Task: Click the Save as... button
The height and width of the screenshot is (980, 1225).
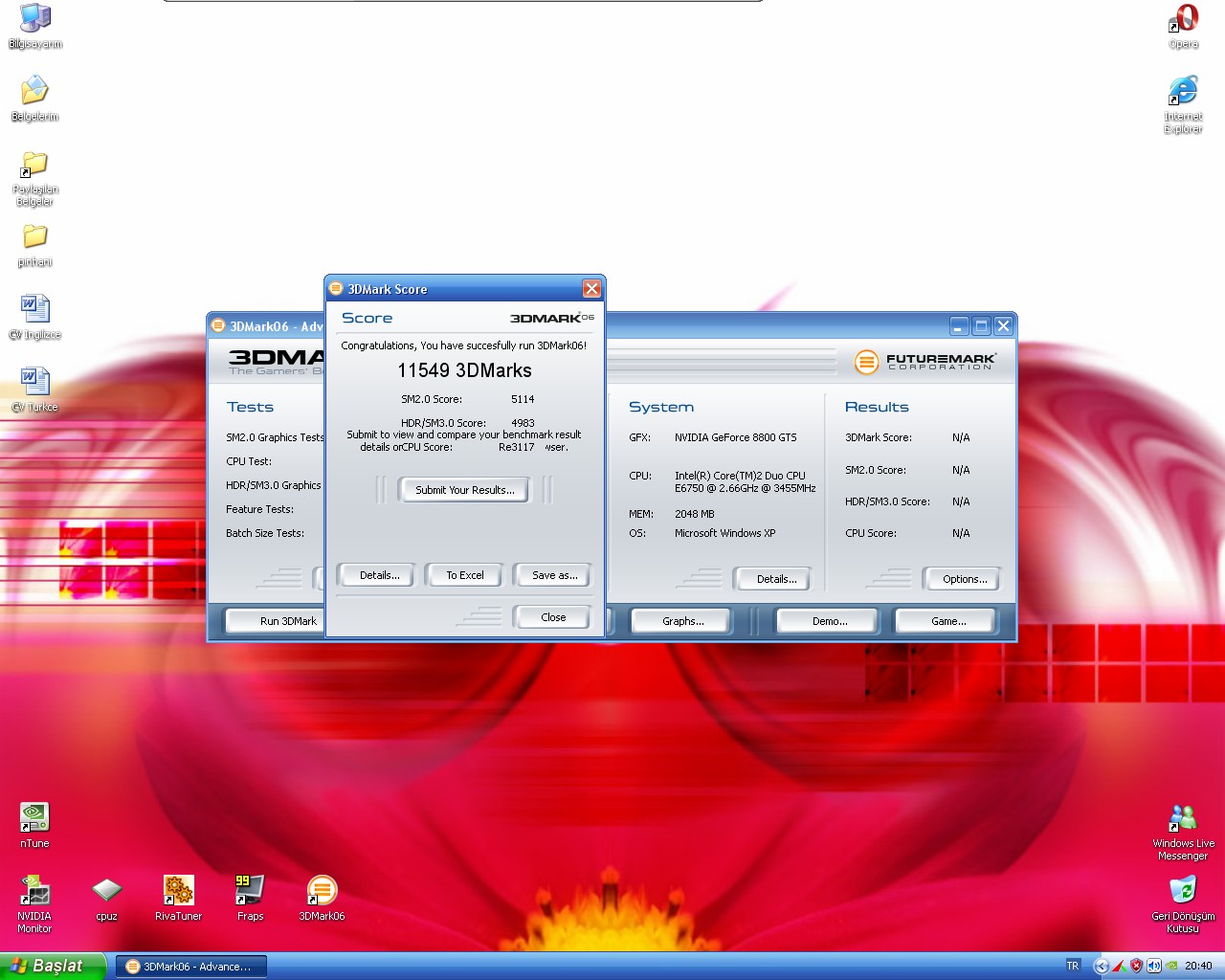Action: click(553, 575)
